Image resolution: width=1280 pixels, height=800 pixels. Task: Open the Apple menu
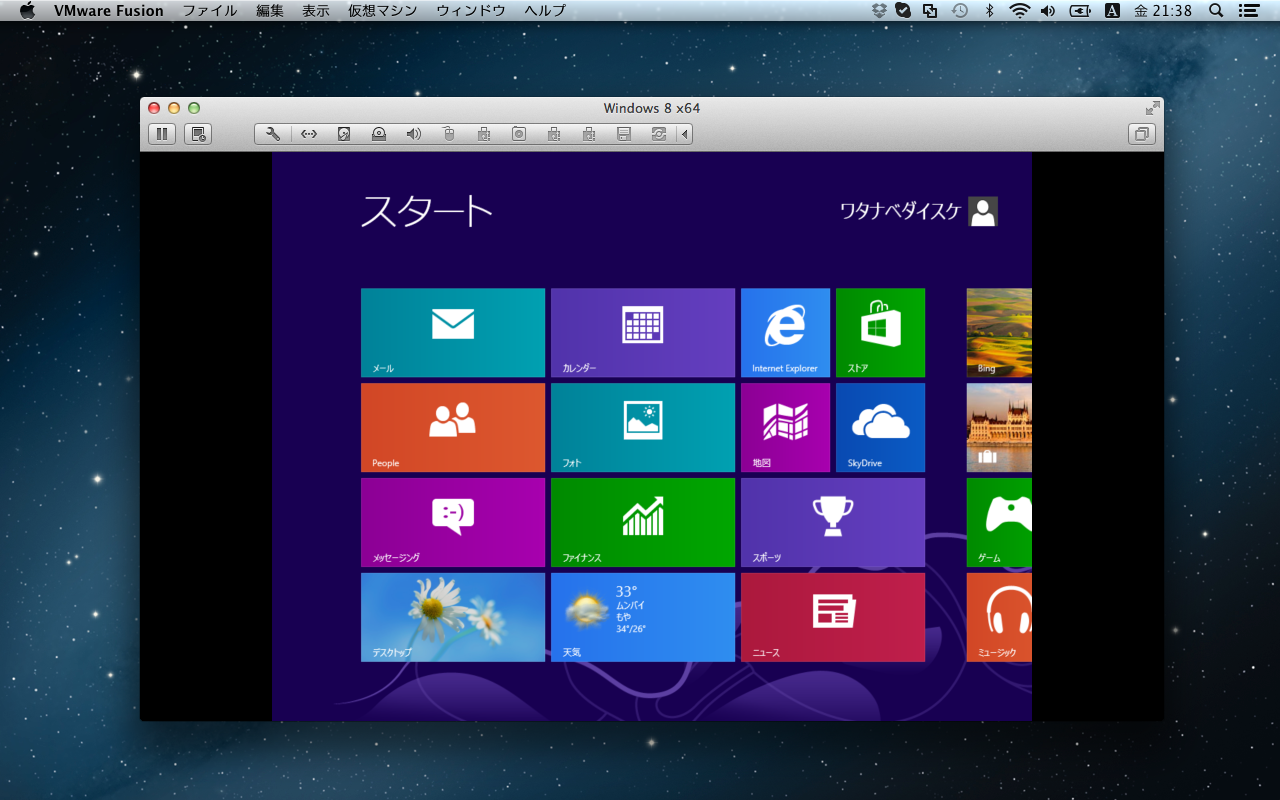(27, 11)
